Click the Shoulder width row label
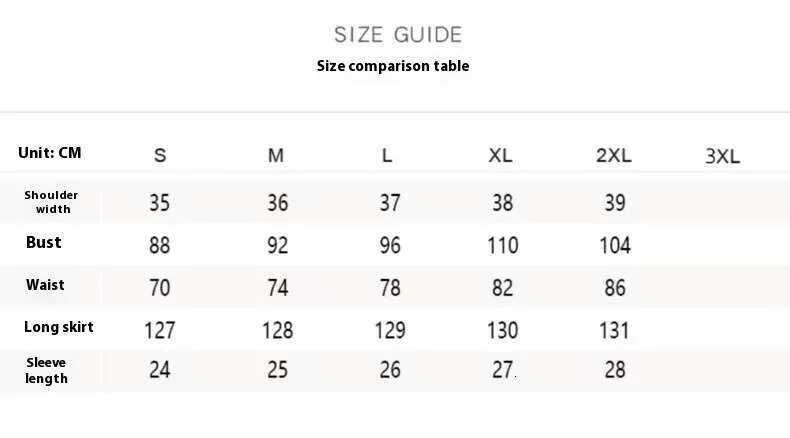The width and height of the screenshot is (790, 438). click(x=51, y=202)
